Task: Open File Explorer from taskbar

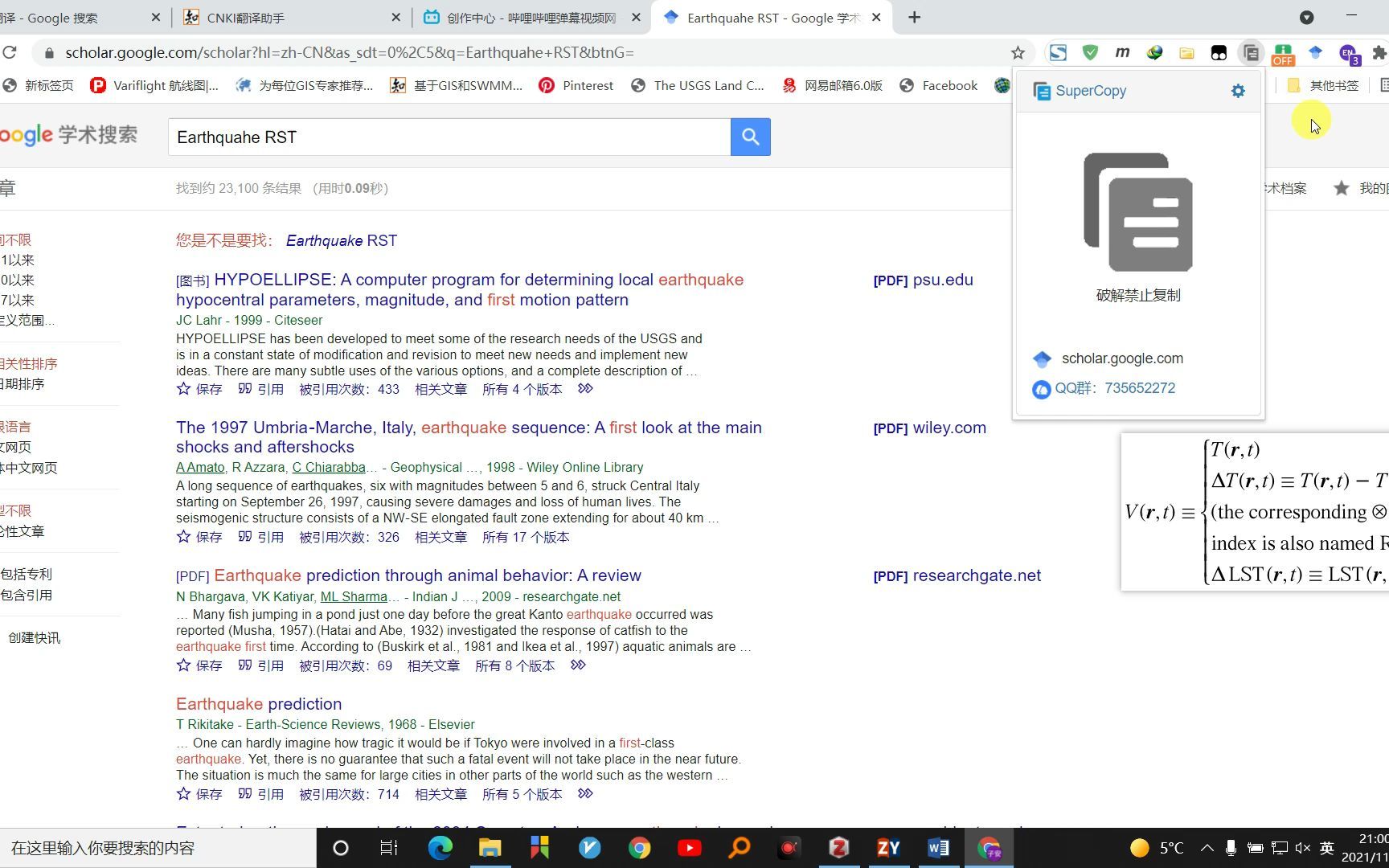Action: point(490,848)
